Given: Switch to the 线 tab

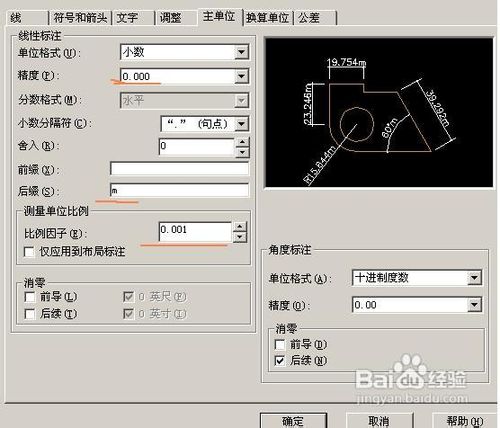Looking at the screenshot, I should tap(27, 18).
